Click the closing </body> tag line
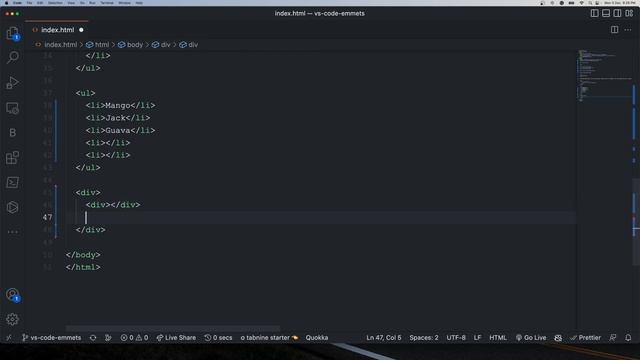Screen dimensions: 640x360 click(x=83, y=255)
